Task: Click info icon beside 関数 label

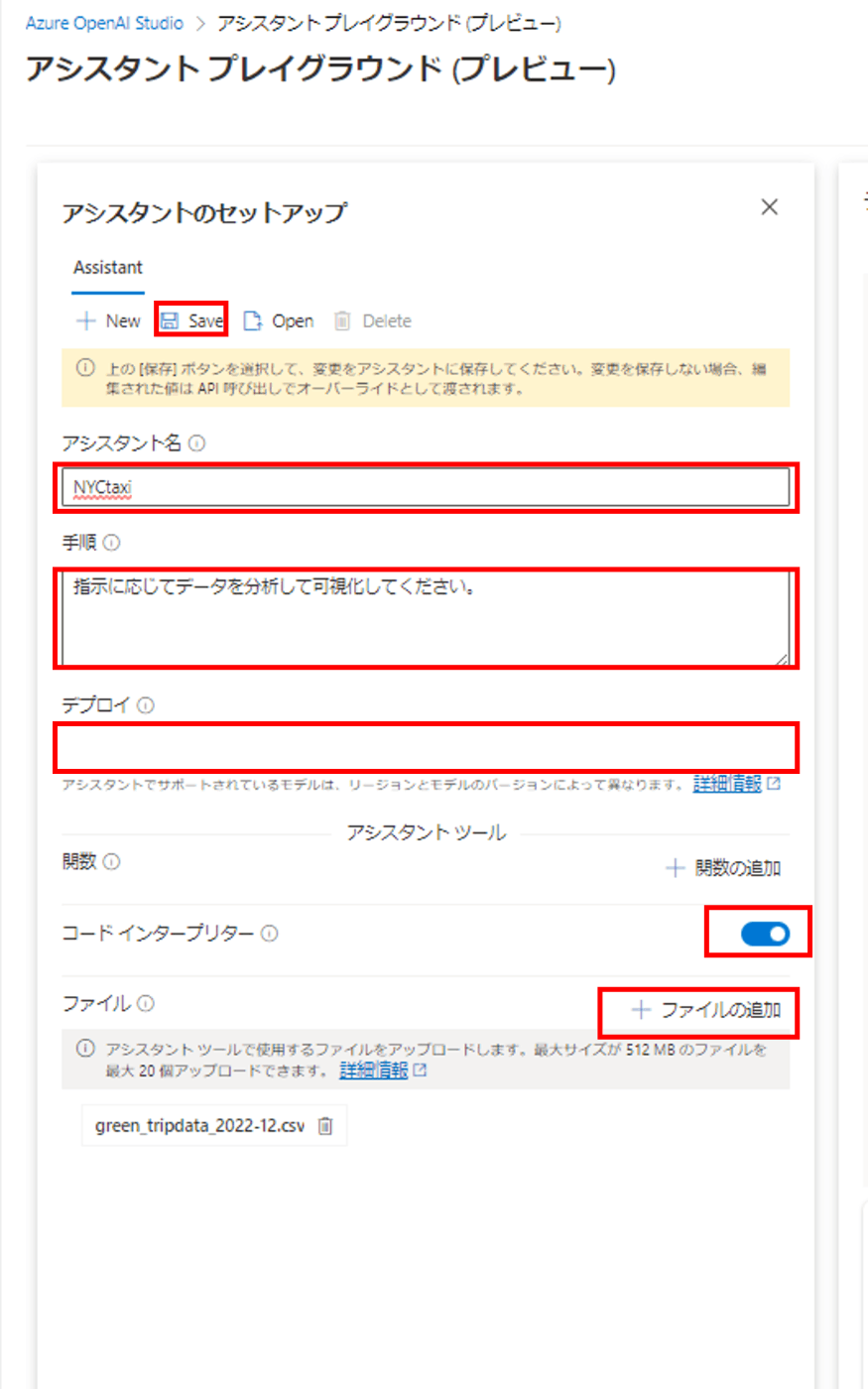Action: (111, 861)
